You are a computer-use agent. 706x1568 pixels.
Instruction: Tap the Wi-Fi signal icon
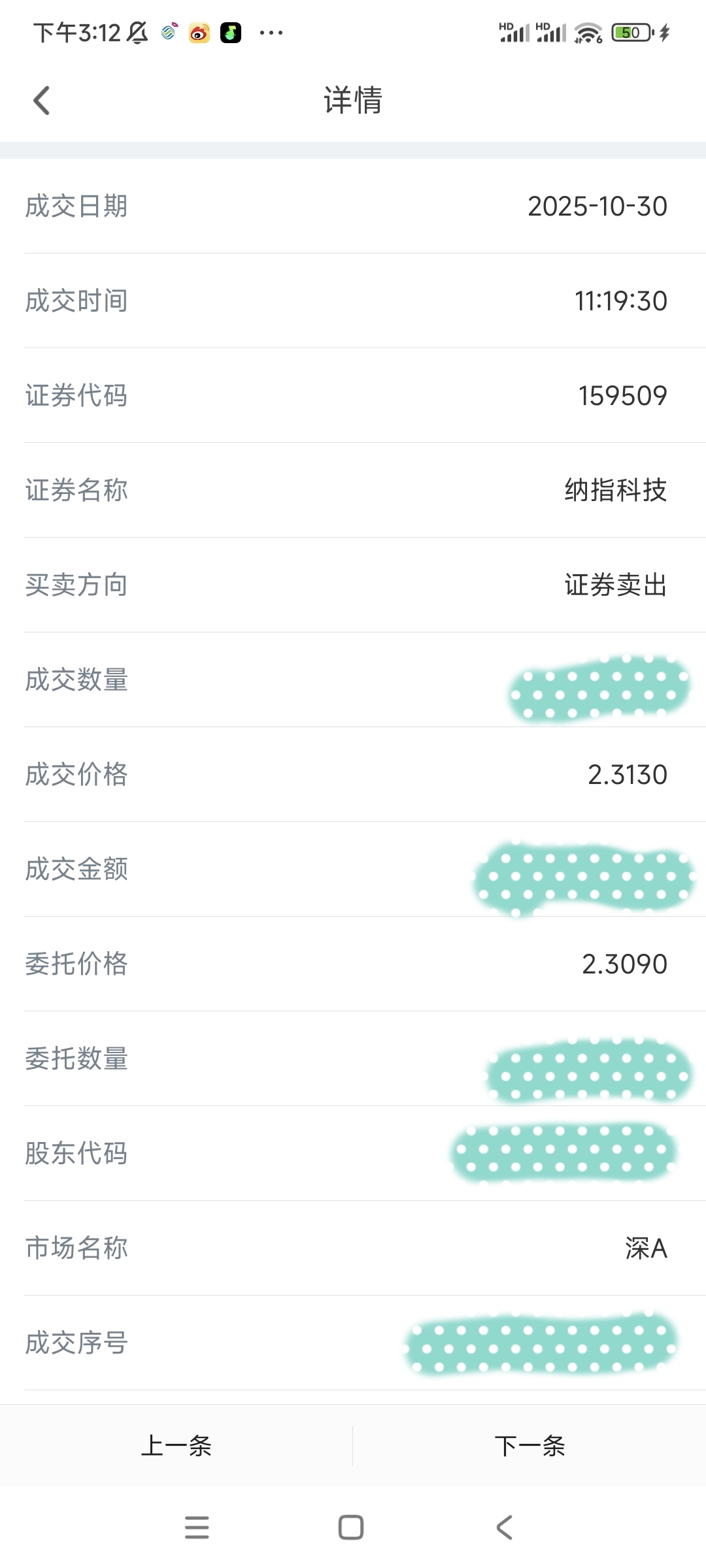[x=588, y=33]
